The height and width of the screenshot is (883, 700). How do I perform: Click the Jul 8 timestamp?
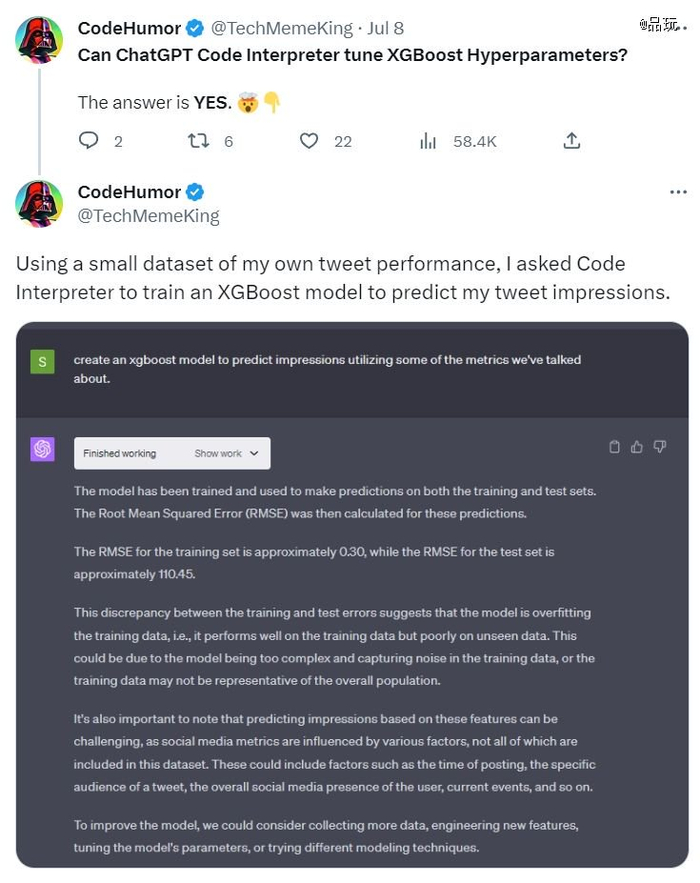click(x=385, y=28)
